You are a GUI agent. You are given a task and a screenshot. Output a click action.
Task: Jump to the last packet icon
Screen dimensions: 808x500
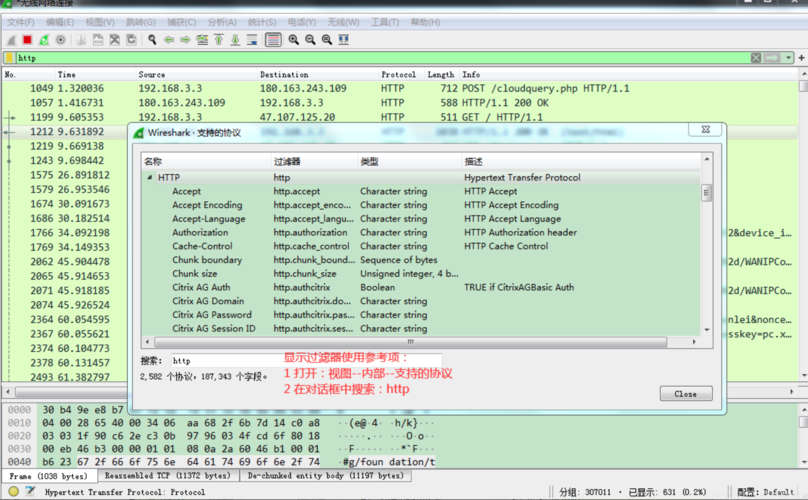[x=235, y=40]
